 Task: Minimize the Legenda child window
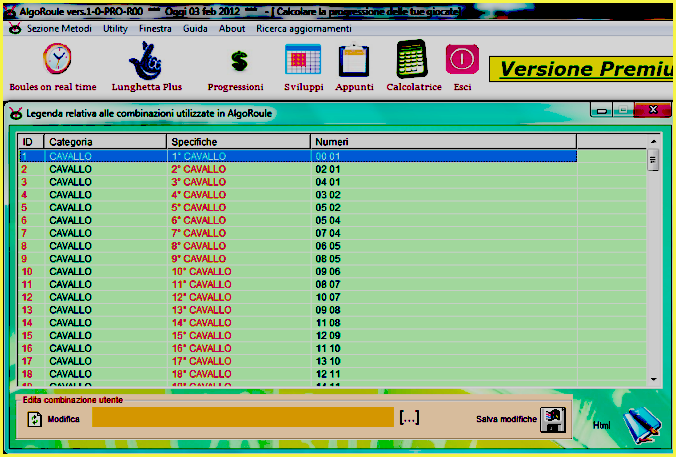pos(602,111)
